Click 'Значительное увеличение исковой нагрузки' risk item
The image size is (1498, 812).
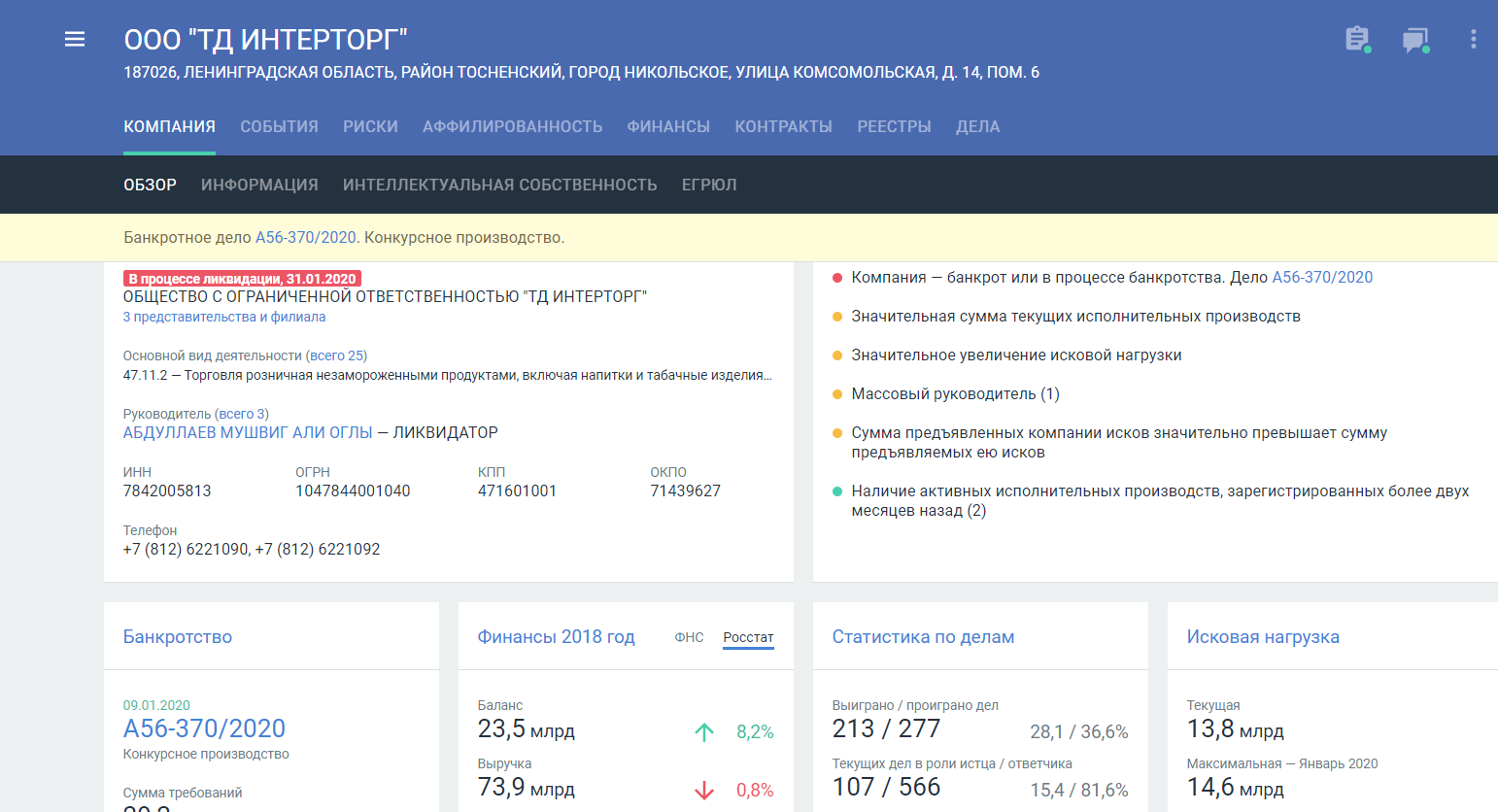(1016, 355)
